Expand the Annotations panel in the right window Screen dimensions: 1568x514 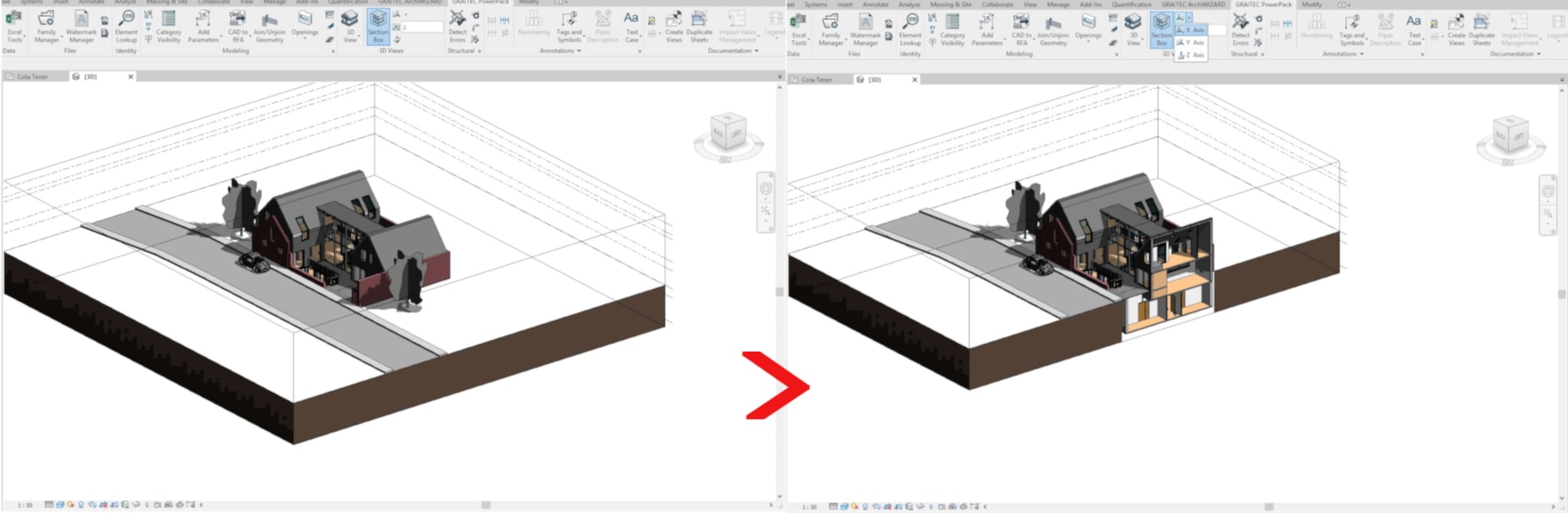(x=1343, y=54)
